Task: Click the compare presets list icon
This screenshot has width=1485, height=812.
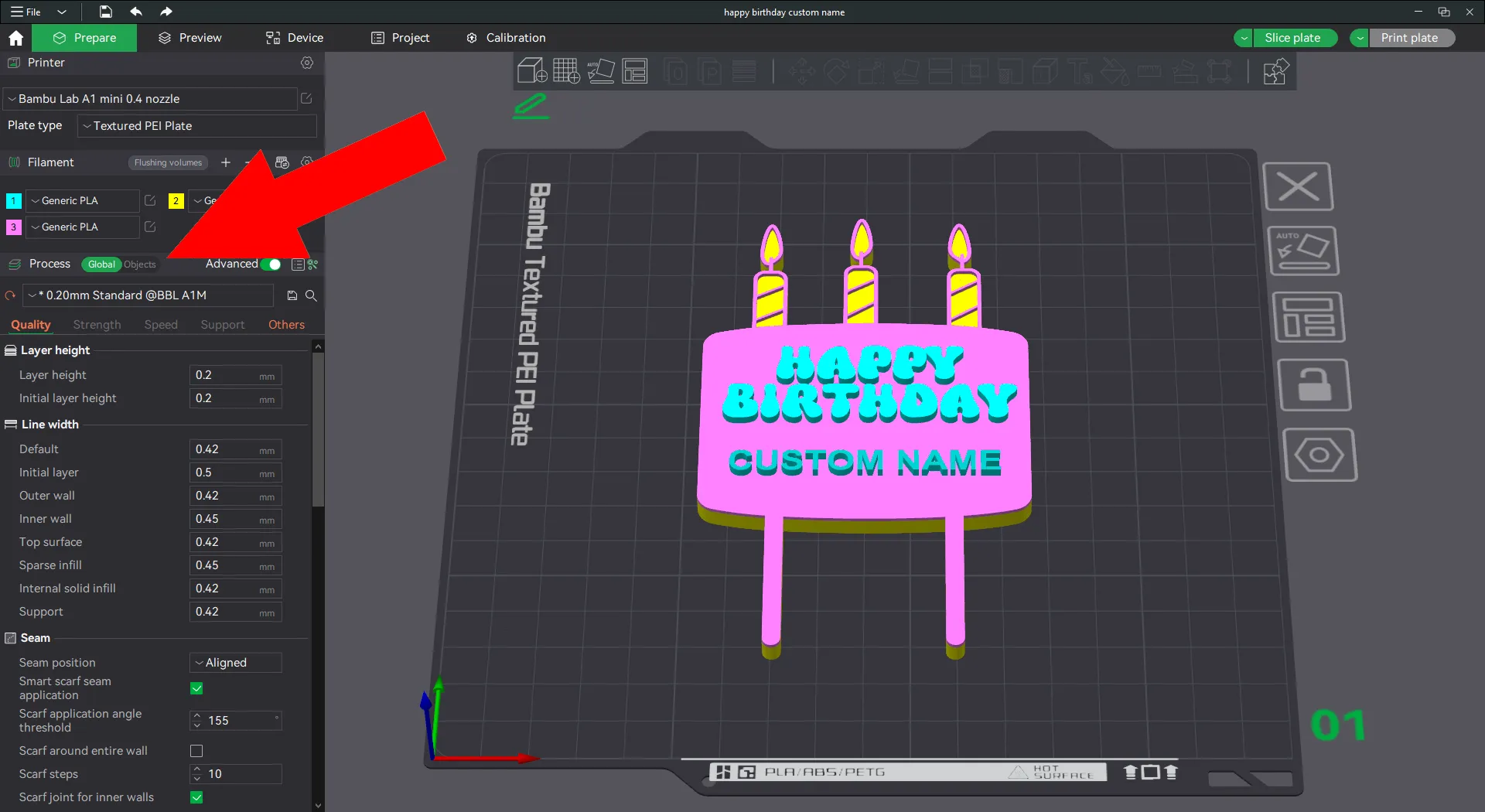Action: coord(298,264)
